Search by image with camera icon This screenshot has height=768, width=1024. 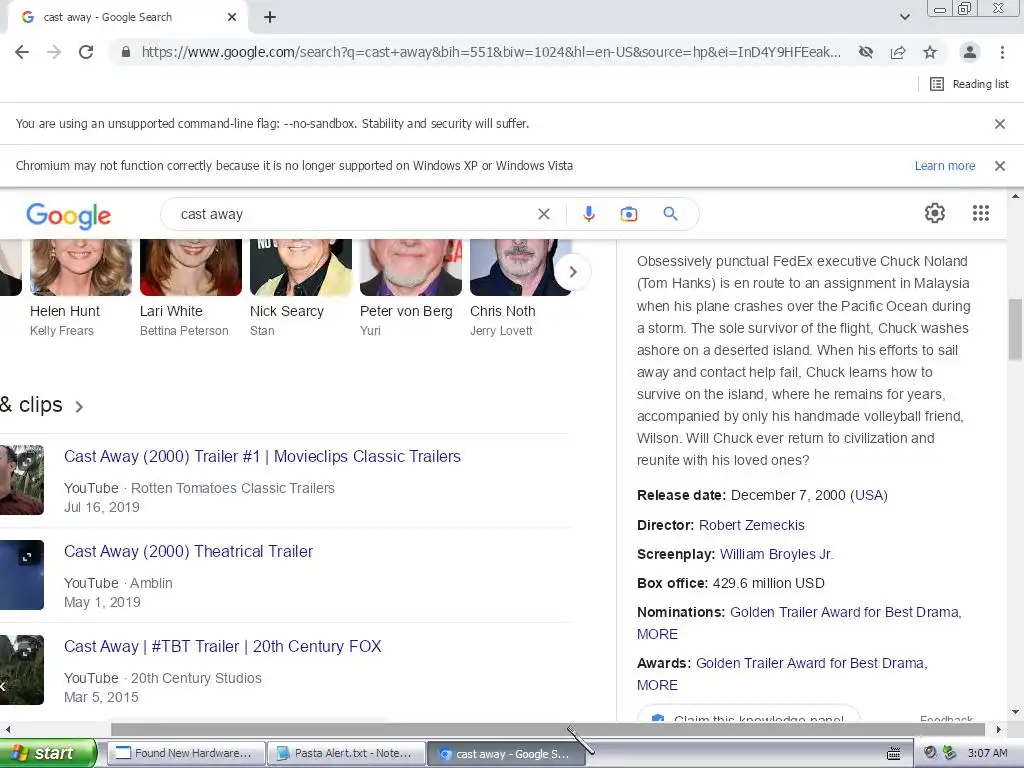(x=629, y=214)
